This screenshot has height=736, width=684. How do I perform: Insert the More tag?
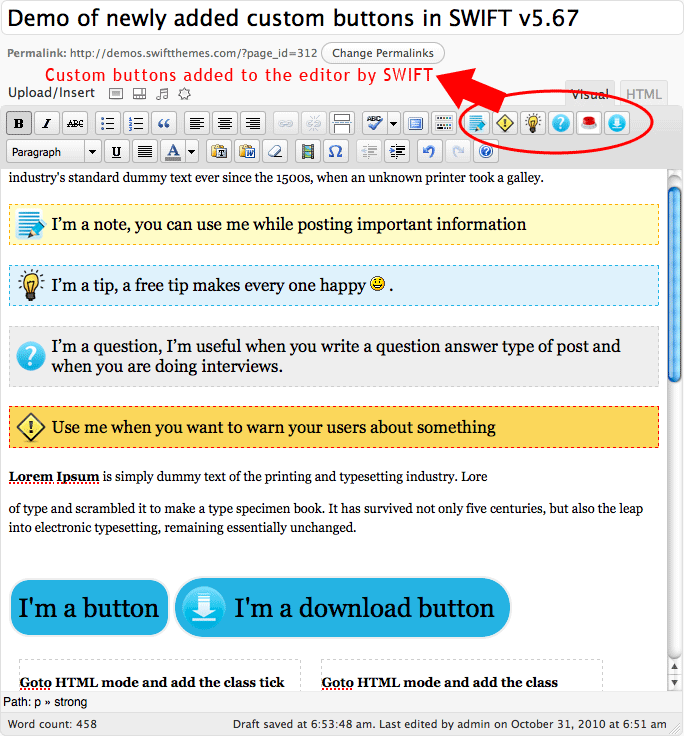pos(342,123)
